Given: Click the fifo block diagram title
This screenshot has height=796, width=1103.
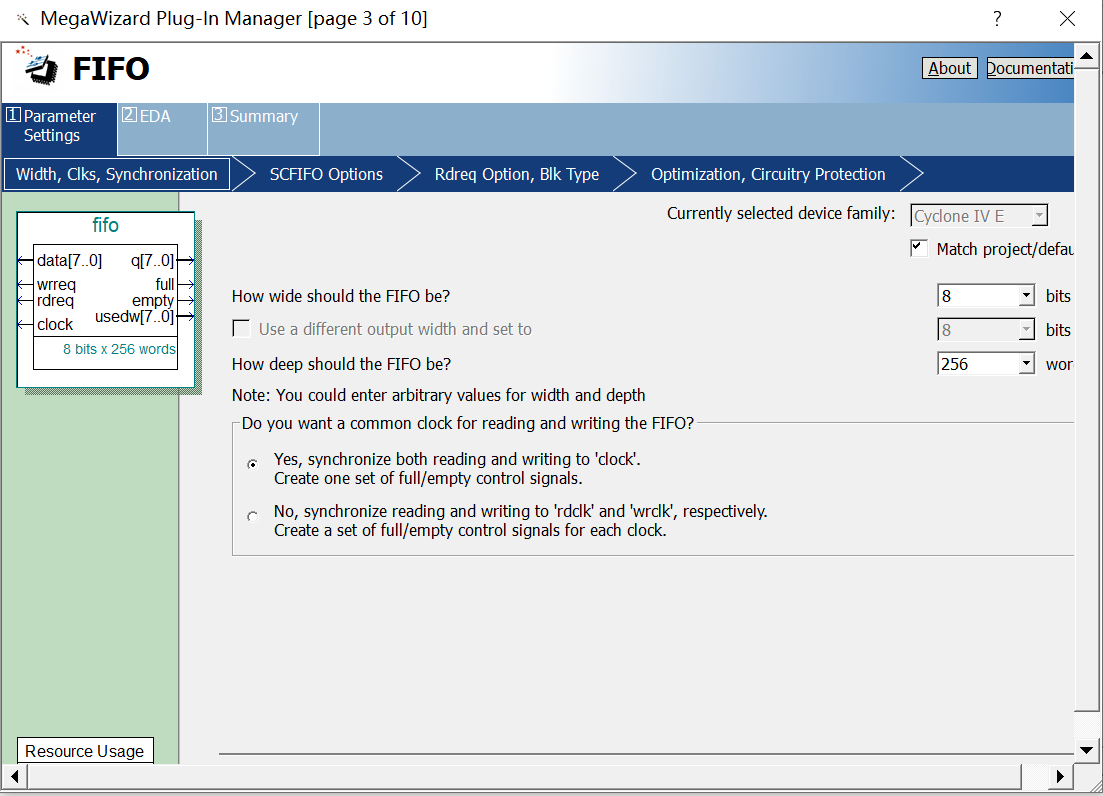Looking at the screenshot, I should [x=106, y=225].
